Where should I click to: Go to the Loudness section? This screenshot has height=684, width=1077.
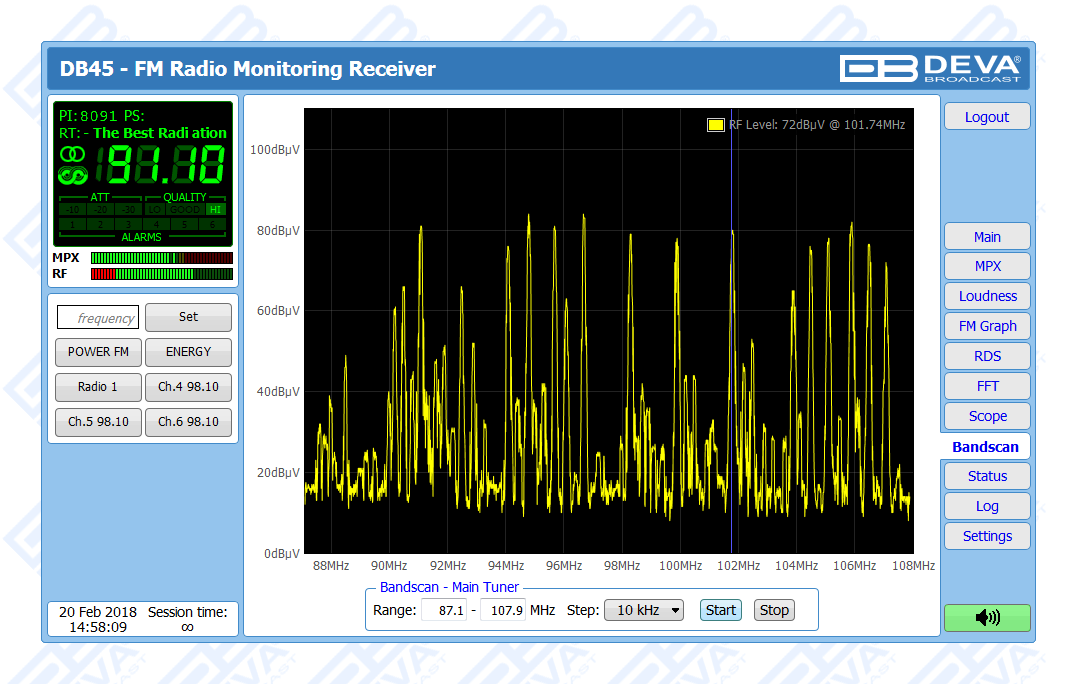pyautogui.click(x=986, y=297)
